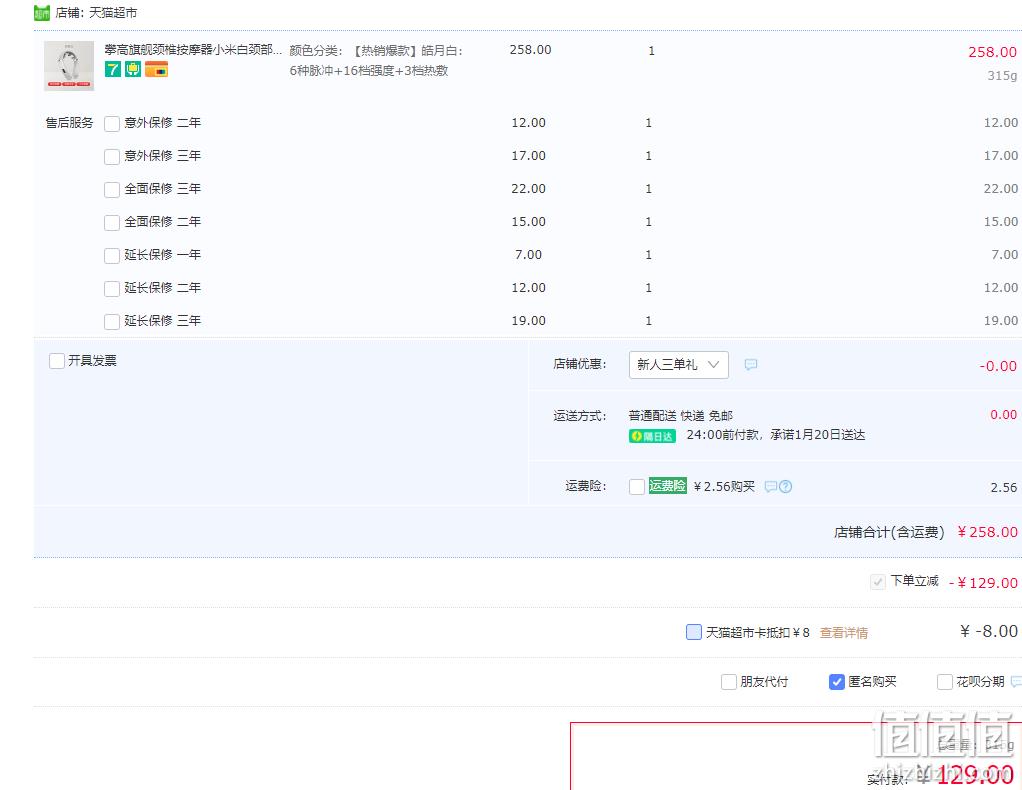Image resolution: width=1022 pixels, height=790 pixels.
Task: Click the comment icon after 花呗分期
Action: point(1016,682)
